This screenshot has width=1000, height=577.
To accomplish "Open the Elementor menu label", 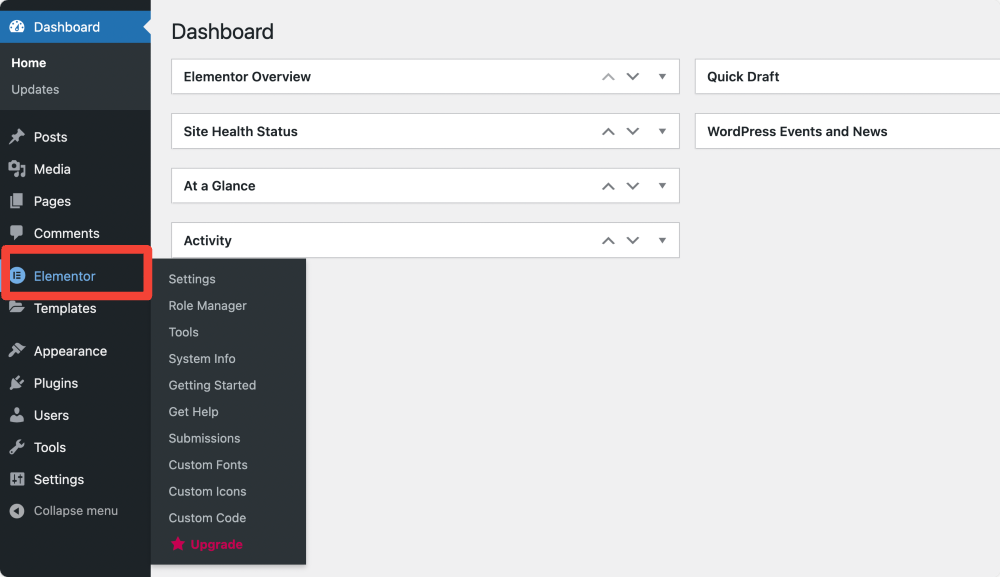I will tap(64, 276).
